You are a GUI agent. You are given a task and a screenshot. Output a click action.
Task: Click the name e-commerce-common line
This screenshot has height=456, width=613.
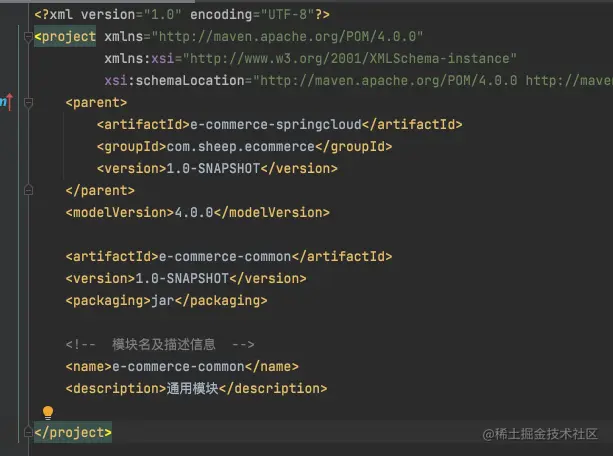click(x=182, y=367)
